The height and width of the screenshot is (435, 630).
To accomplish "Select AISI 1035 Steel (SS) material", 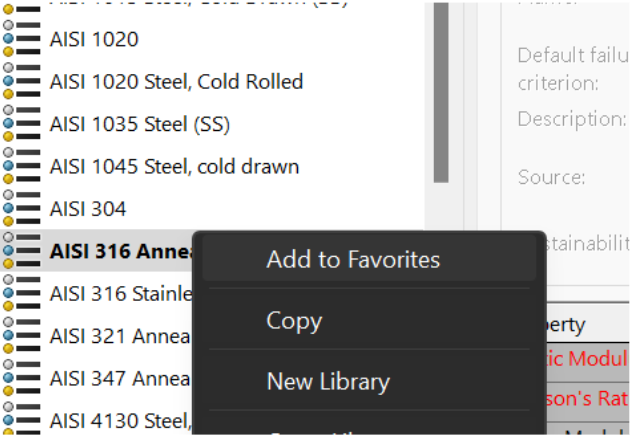I will click(140, 124).
